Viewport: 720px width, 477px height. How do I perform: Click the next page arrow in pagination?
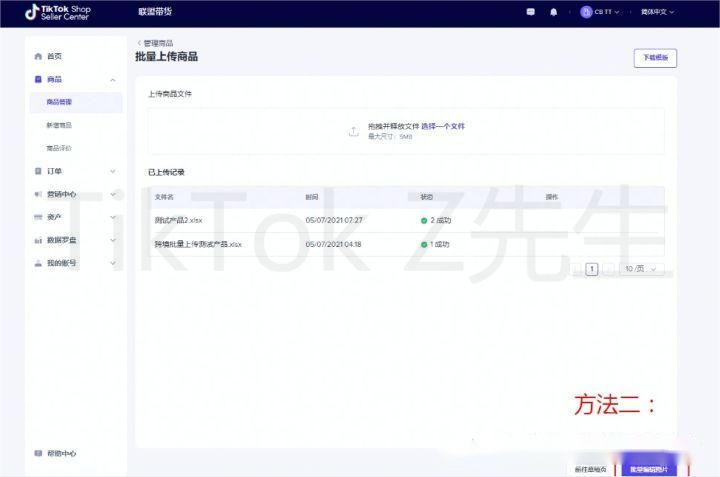tap(608, 269)
